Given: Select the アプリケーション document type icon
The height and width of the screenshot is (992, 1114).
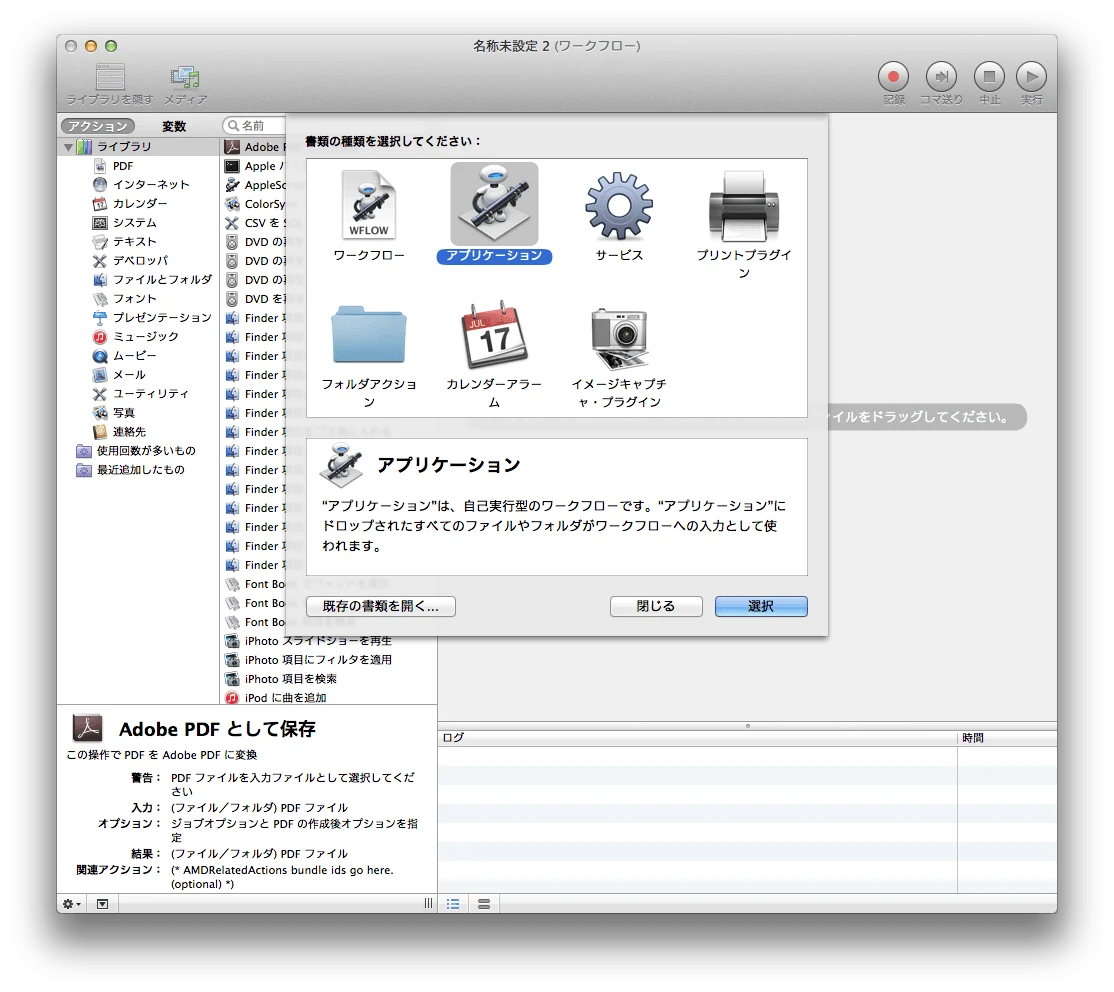Looking at the screenshot, I should click(x=494, y=204).
